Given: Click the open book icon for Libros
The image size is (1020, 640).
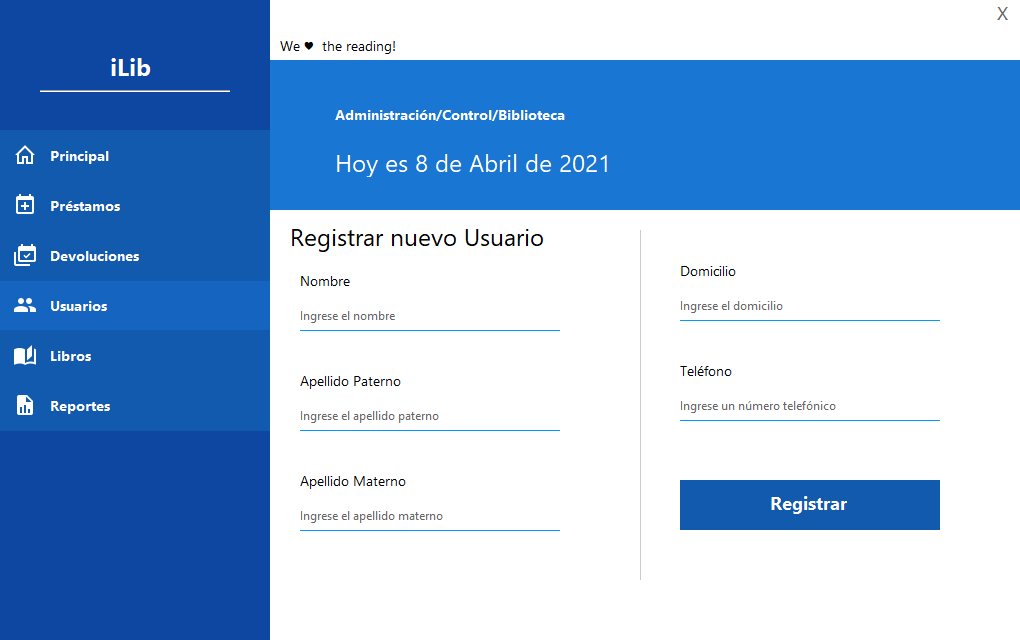Looking at the screenshot, I should click(x=25, y=355).
